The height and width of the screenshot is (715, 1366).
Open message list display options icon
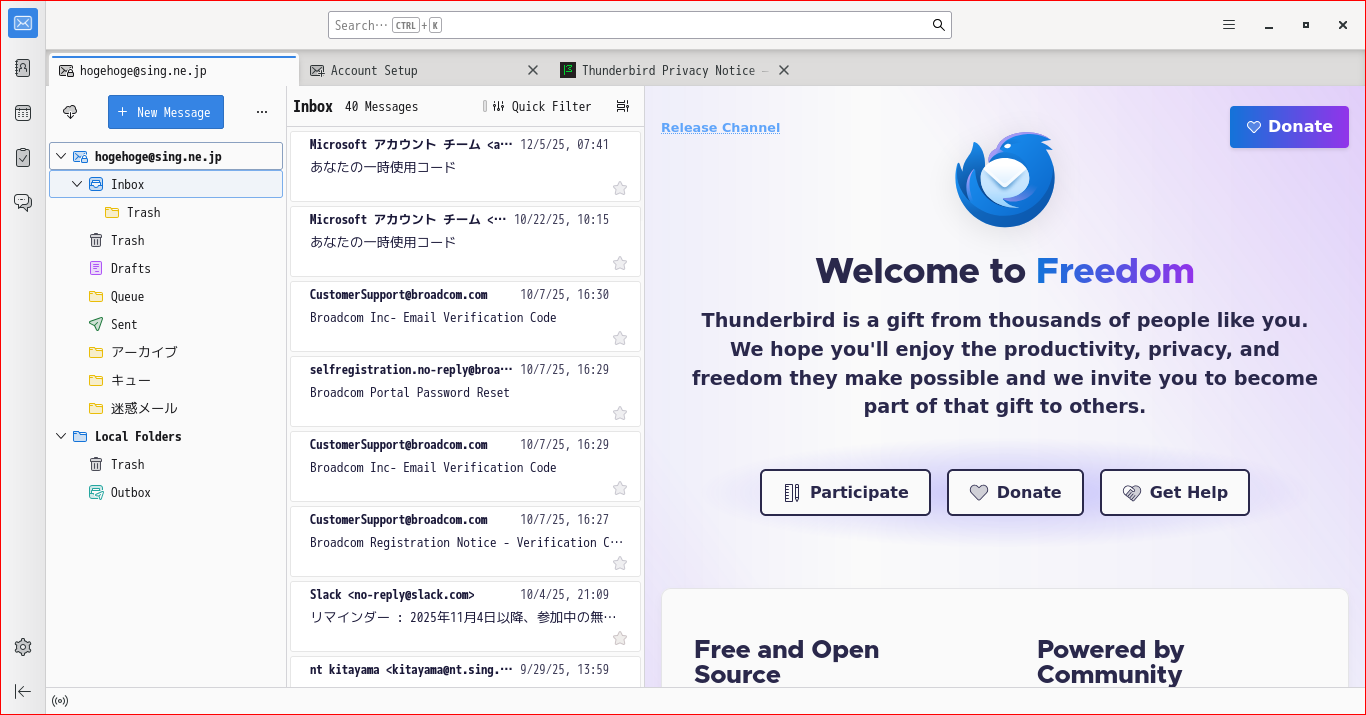pos(623,106)
